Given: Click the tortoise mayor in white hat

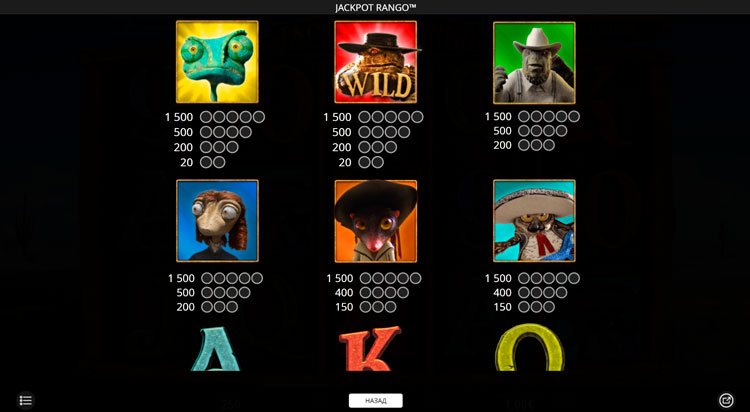Looking at the screenshot, I should click(534, 63).
